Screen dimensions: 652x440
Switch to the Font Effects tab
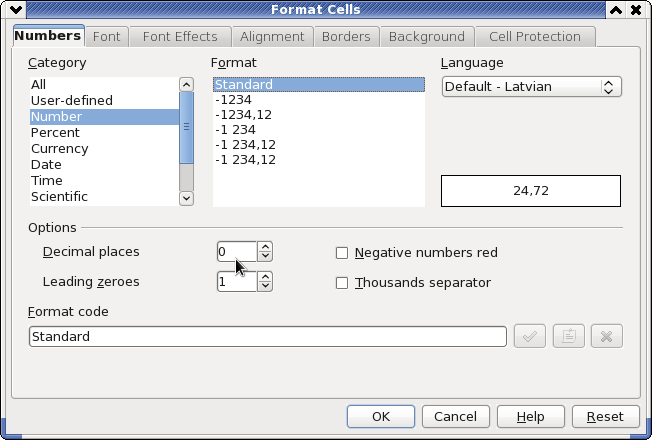coord(180,37)
